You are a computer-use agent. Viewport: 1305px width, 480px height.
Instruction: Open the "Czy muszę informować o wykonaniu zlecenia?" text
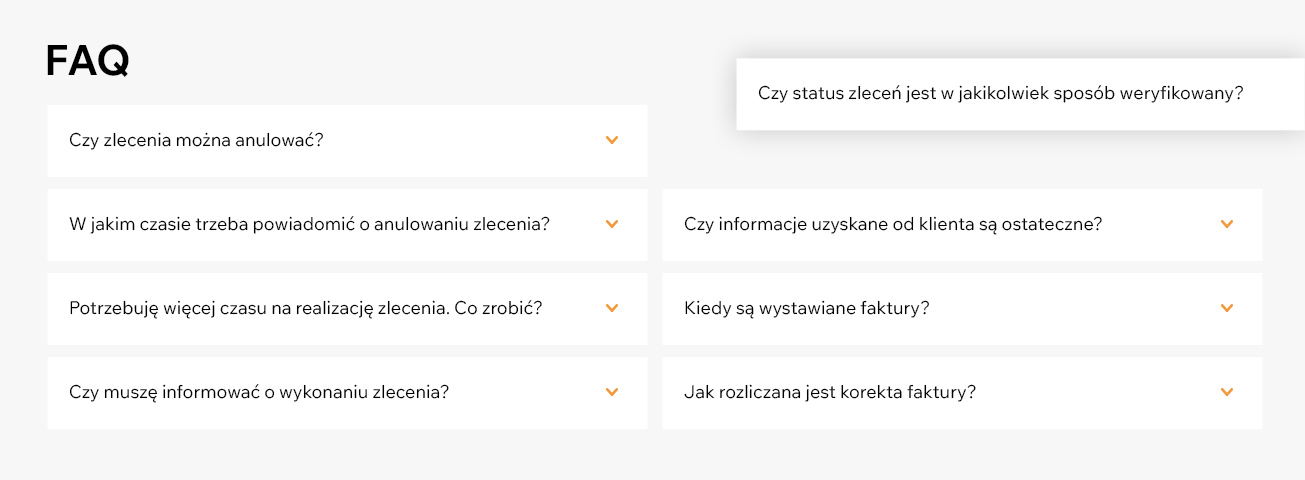point(259,392)
